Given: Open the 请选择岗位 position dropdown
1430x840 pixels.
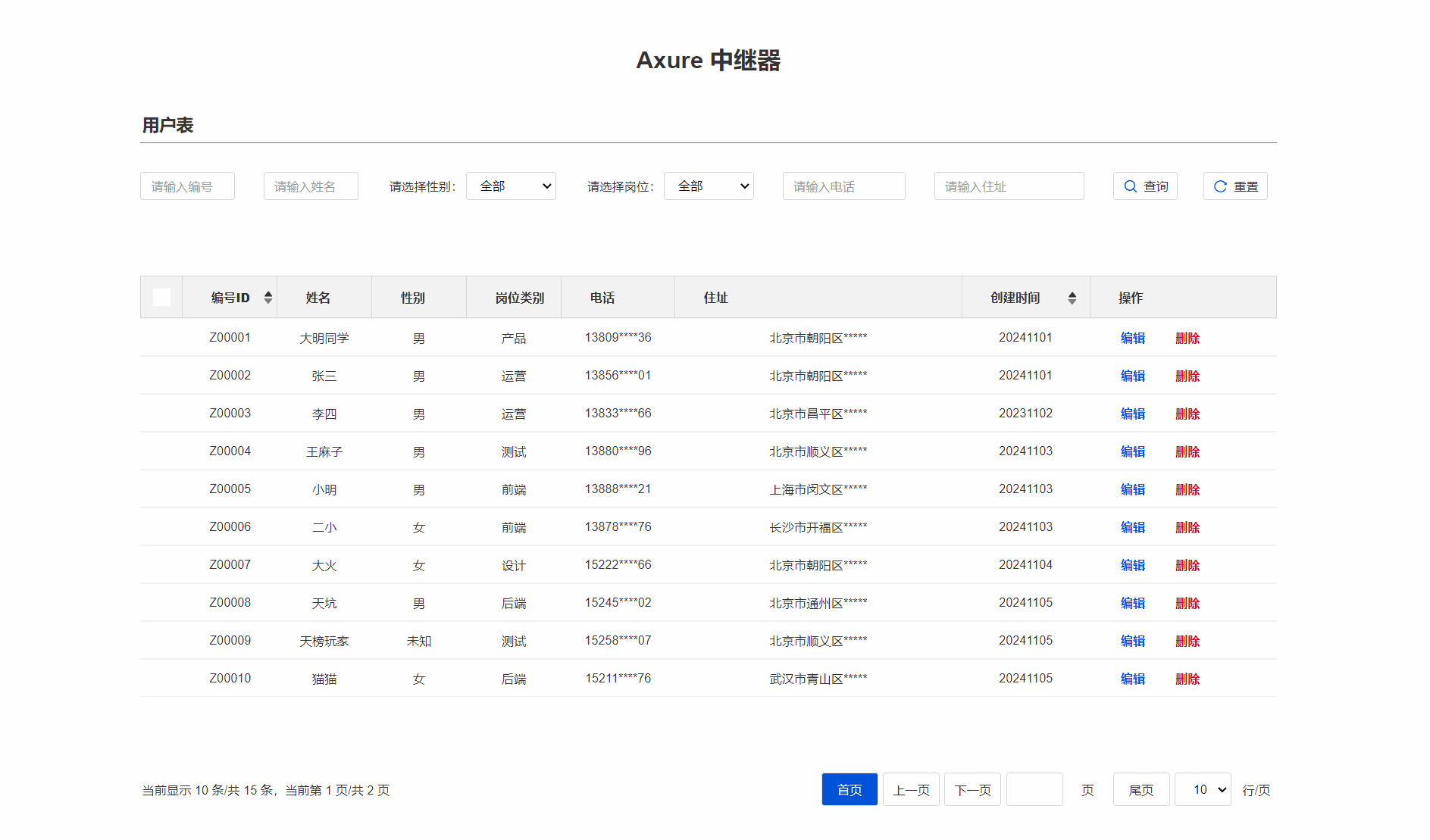Looking at the screenshot, I should coord(709,186).
